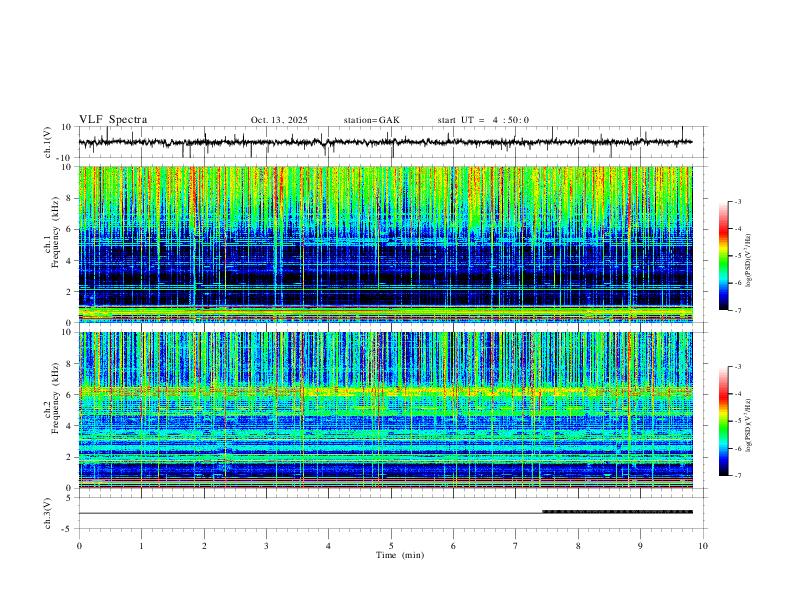This screenshot has height=612, width=792.
Task: Click the ch.2 "Frequency (kHz)" axis label
Action: coord(55,398)
